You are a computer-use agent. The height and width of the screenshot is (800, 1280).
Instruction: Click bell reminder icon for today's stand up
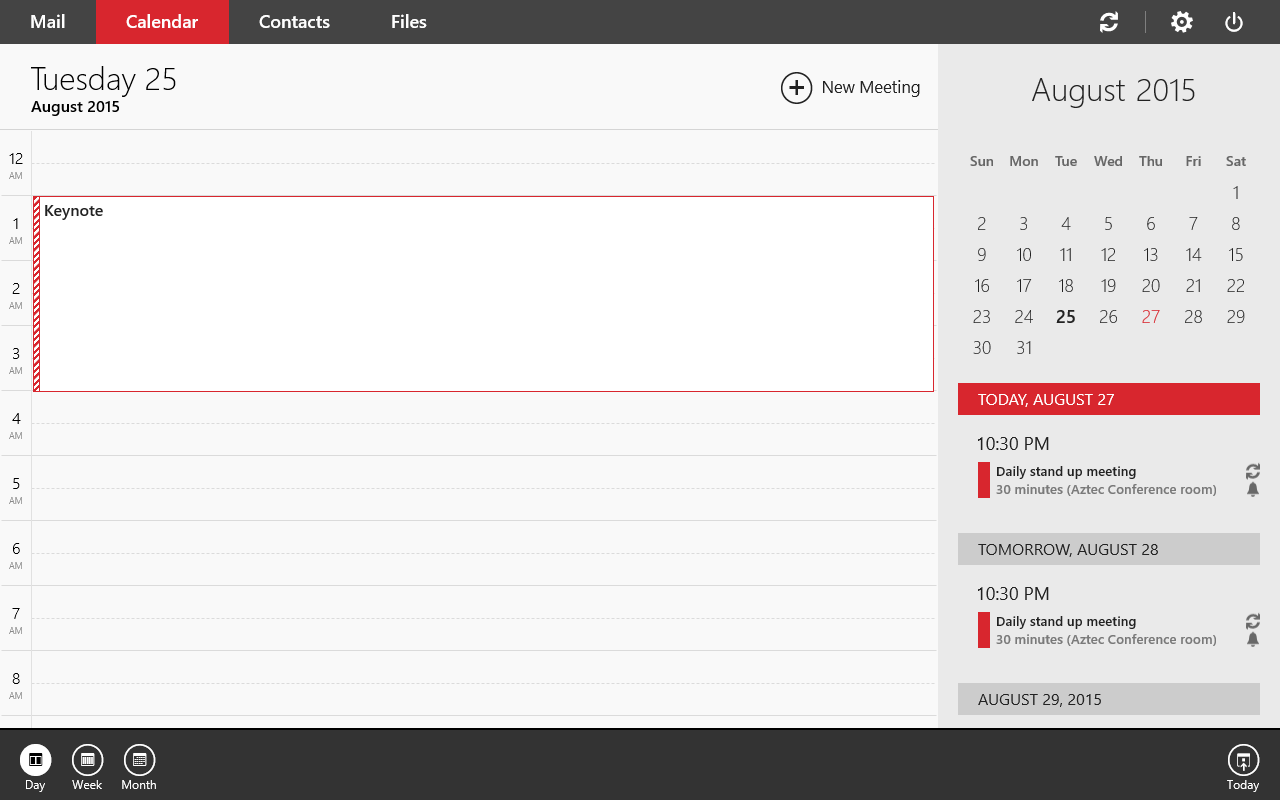pos(1252,490)
